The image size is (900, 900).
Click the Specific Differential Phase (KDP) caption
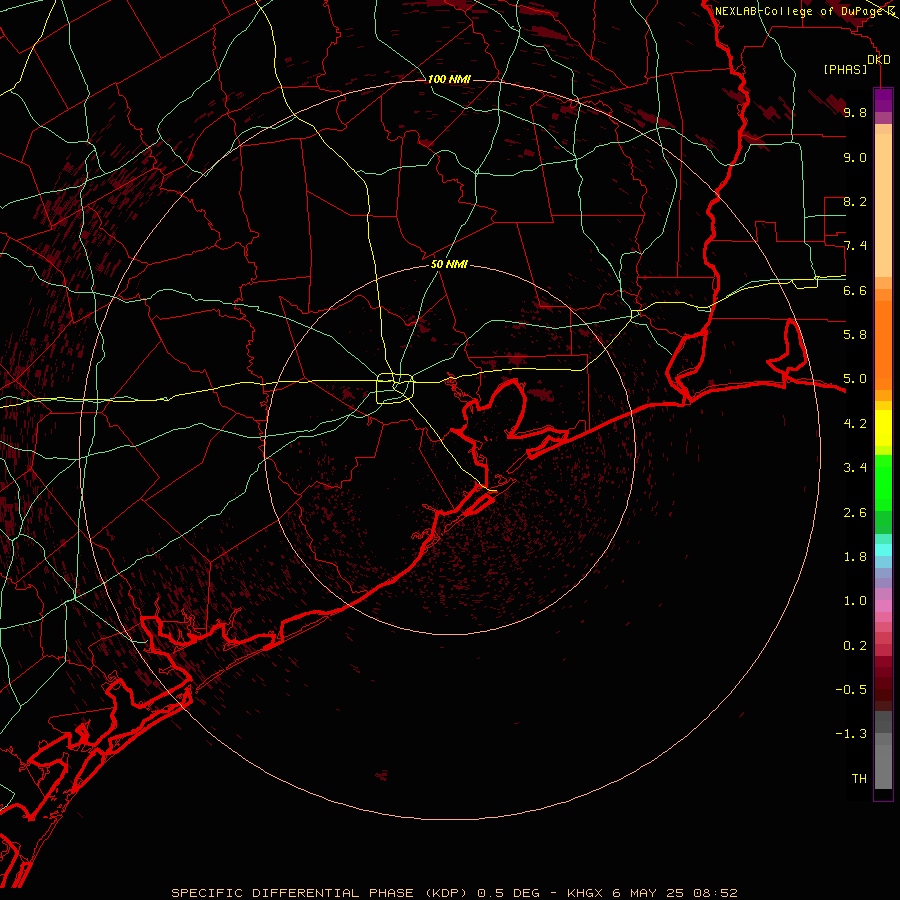318,893
